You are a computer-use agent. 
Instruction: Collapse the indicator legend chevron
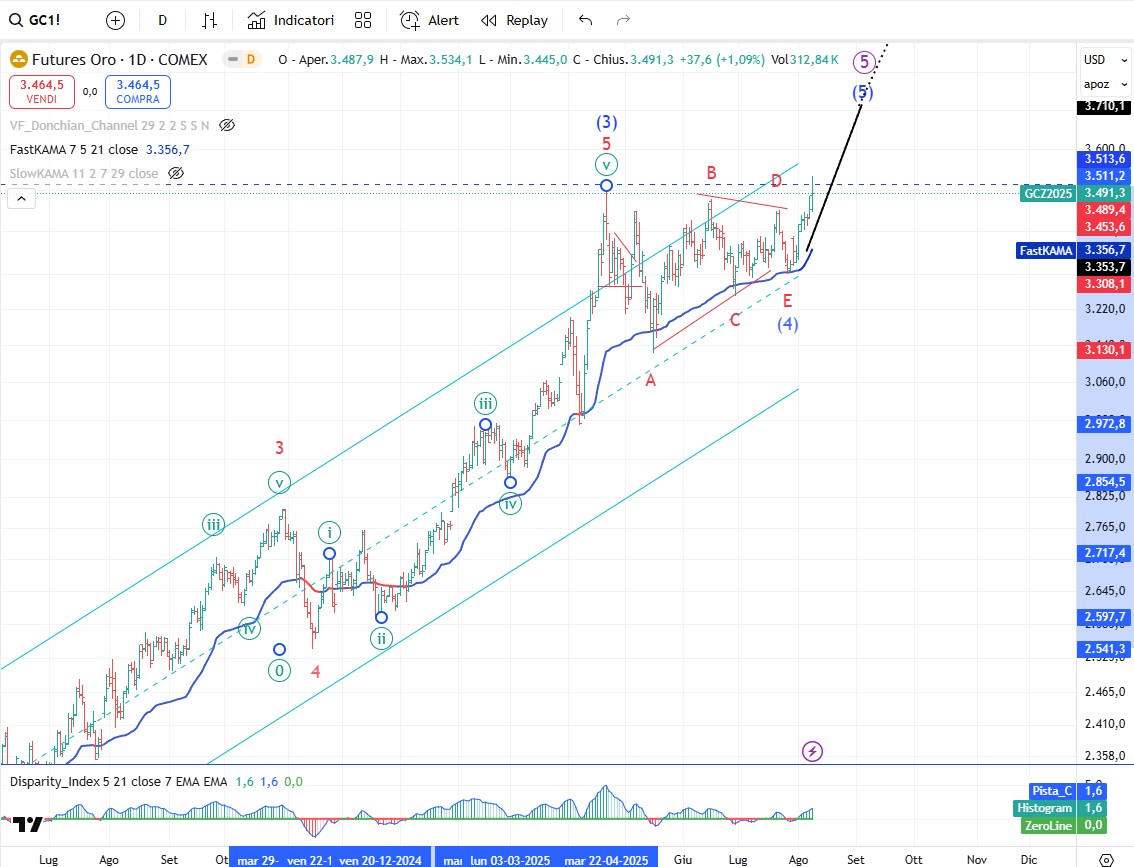coord(22,199)
